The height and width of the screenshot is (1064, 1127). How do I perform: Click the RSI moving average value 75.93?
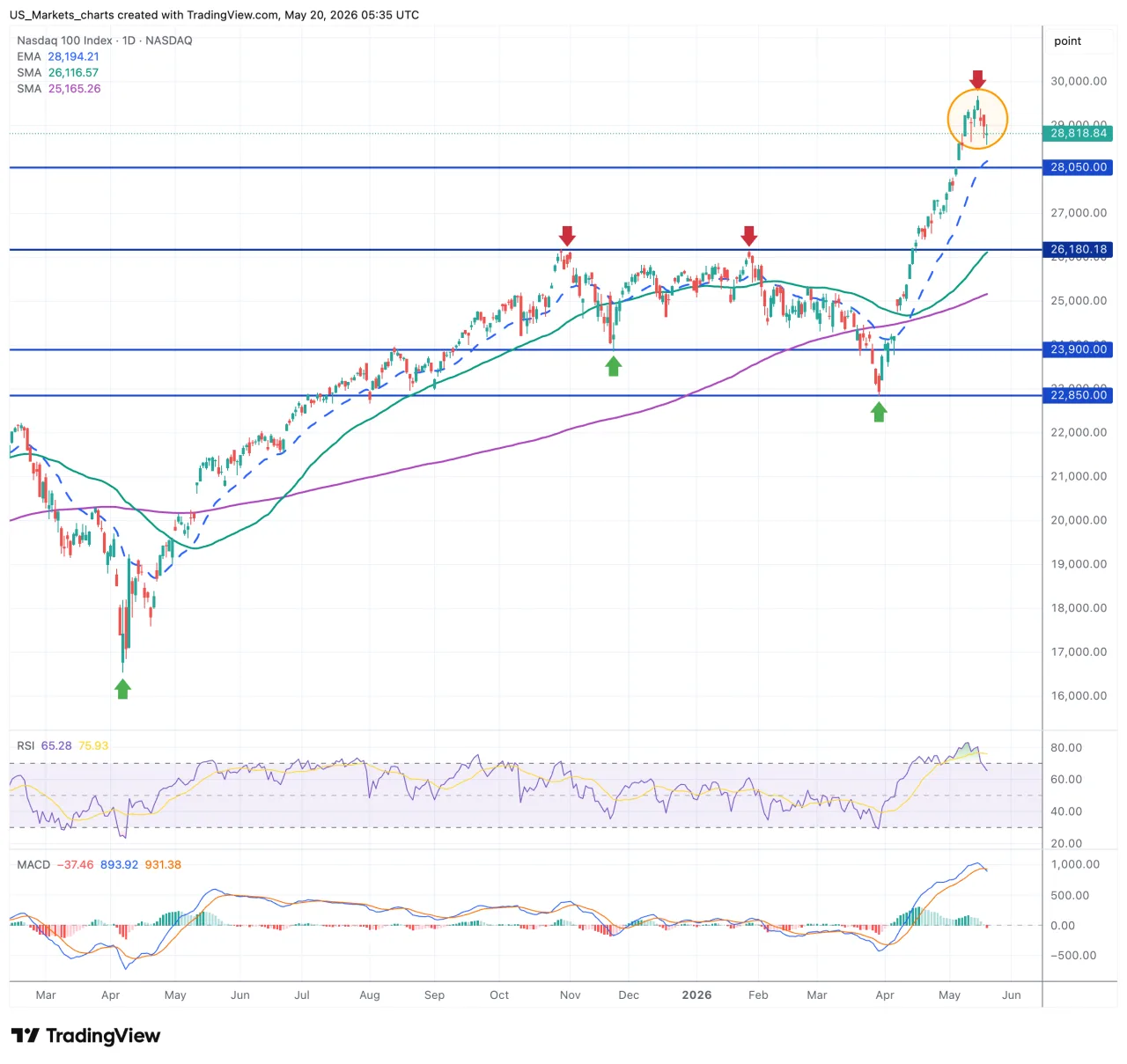coord(93,746)
